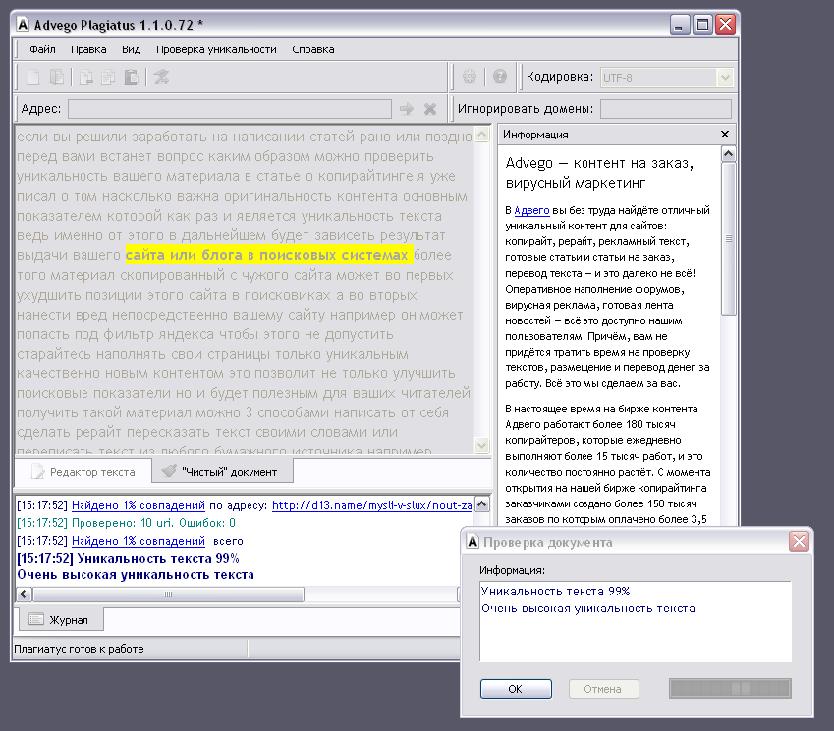Click the uniqueness check toolbar icon

(161, 78)
